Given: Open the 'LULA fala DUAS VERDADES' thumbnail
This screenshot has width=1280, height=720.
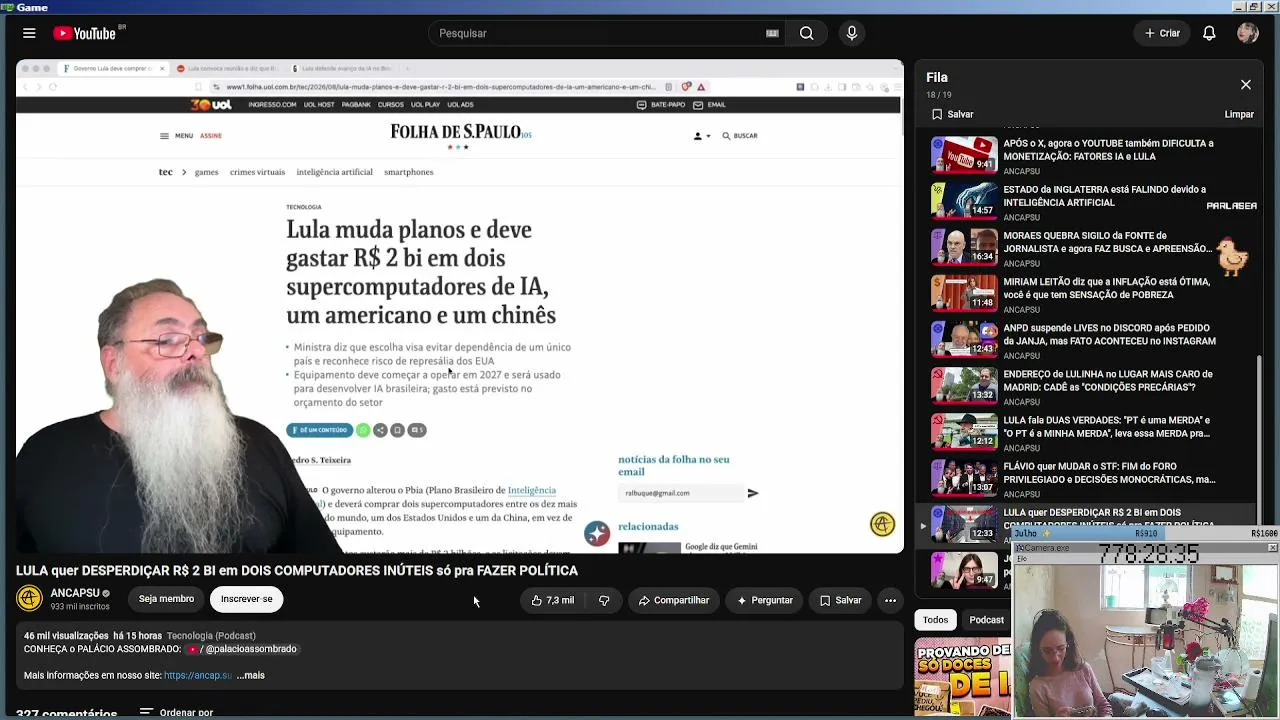Looking at the screenshot, I should (x=964, y=432).
